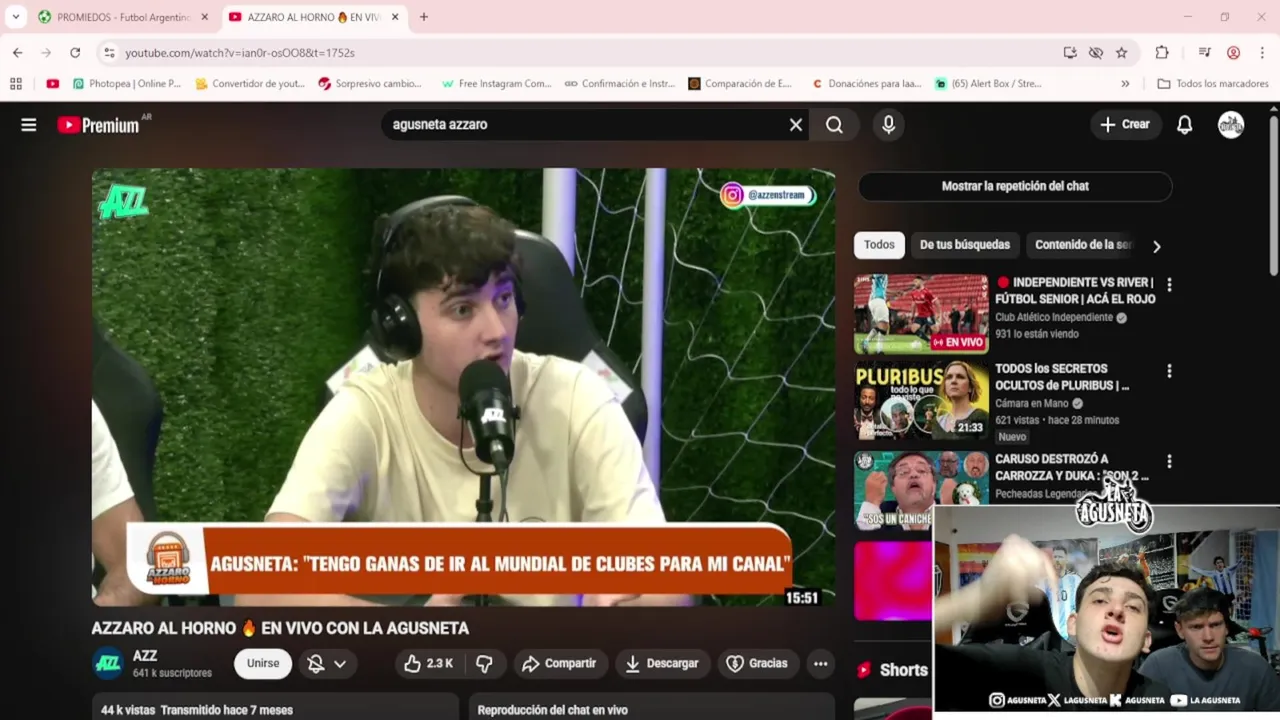The image size is (1280, 720).
Task: Show more bookmarks chevron
Action: pyautogui.click(x=1125, y=84)
